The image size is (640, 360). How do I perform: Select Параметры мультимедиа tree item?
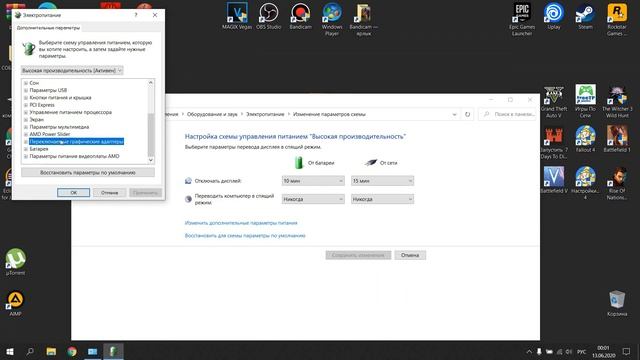pyautogui.click(x=59, y=127)
